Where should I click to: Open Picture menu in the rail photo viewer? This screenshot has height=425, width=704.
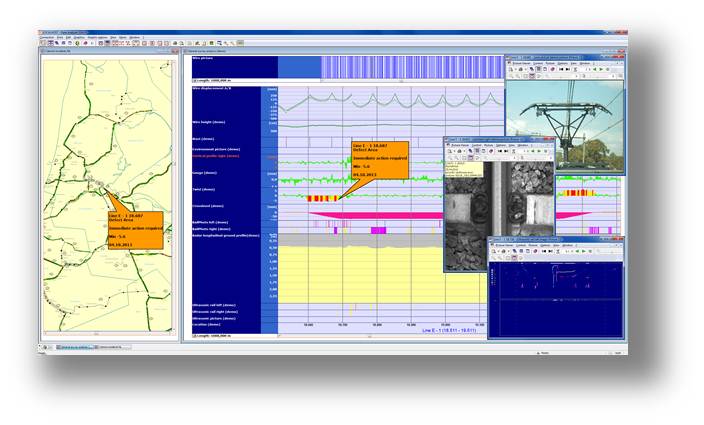click(488, 145)
